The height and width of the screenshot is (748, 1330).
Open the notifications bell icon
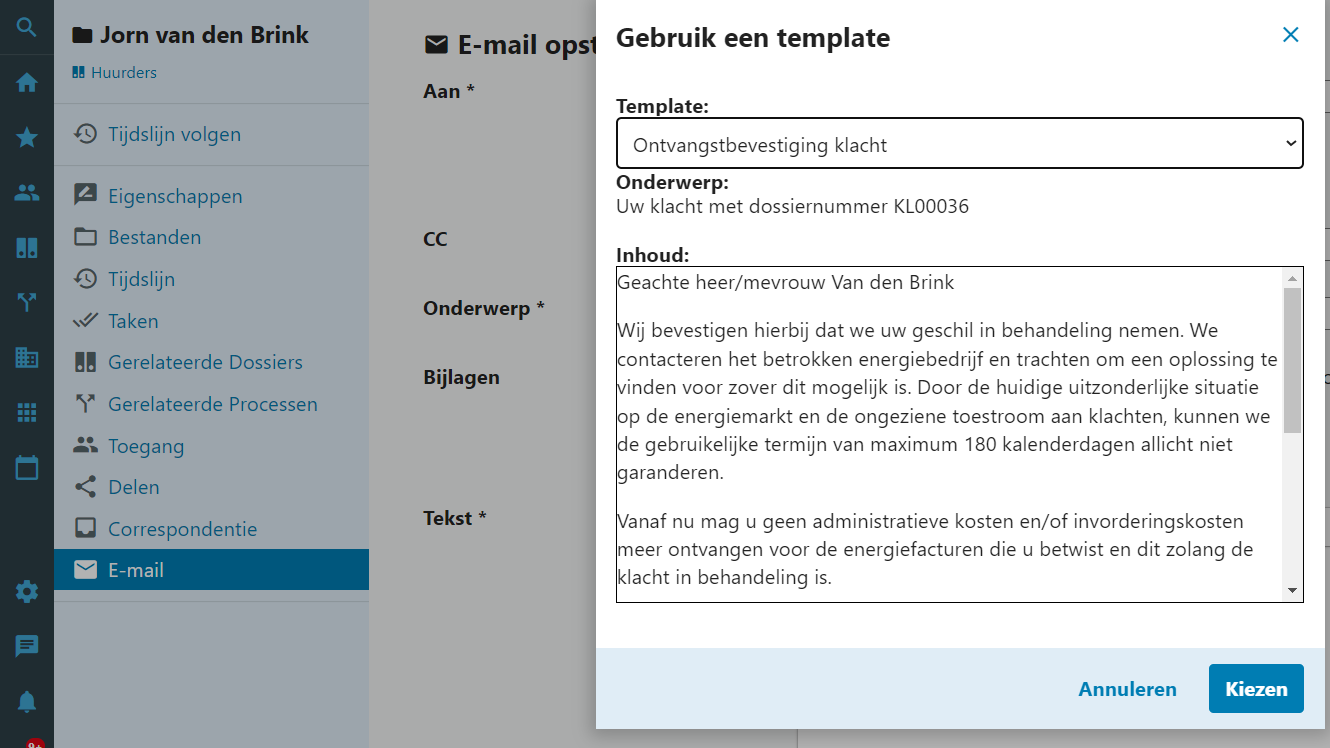27,702
